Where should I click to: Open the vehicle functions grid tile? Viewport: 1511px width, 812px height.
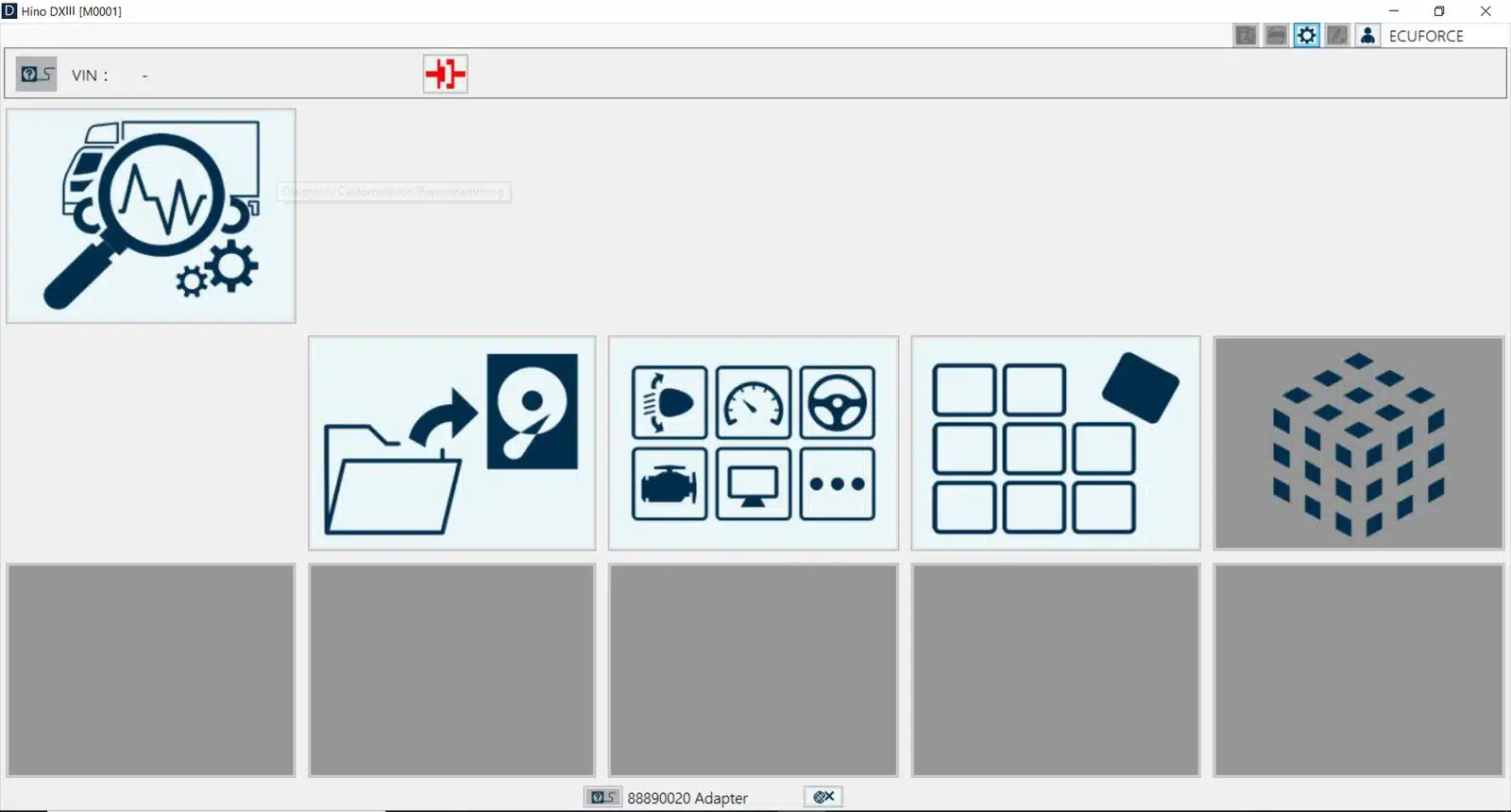pos(754,443)
